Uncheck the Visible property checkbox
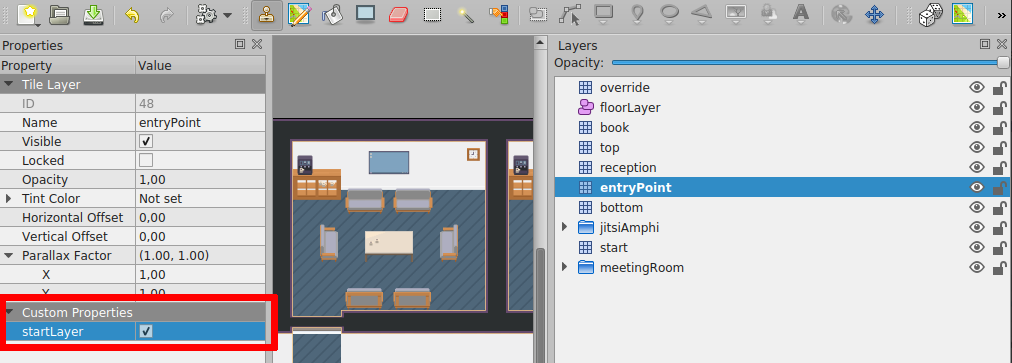Image resolution: width=1012 pixels, height=363 pixels. tap(147, 141)
